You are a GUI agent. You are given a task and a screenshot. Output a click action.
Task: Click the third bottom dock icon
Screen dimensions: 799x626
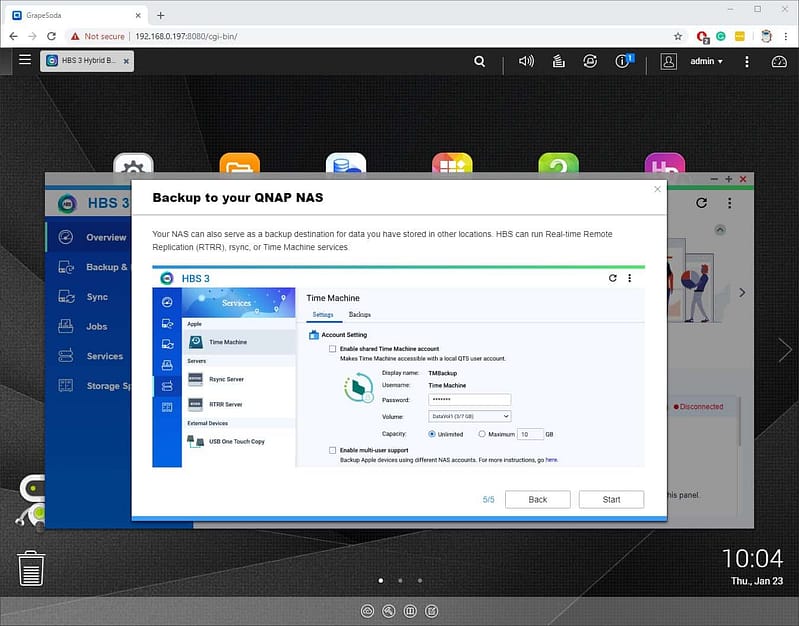tap(410, 611)
